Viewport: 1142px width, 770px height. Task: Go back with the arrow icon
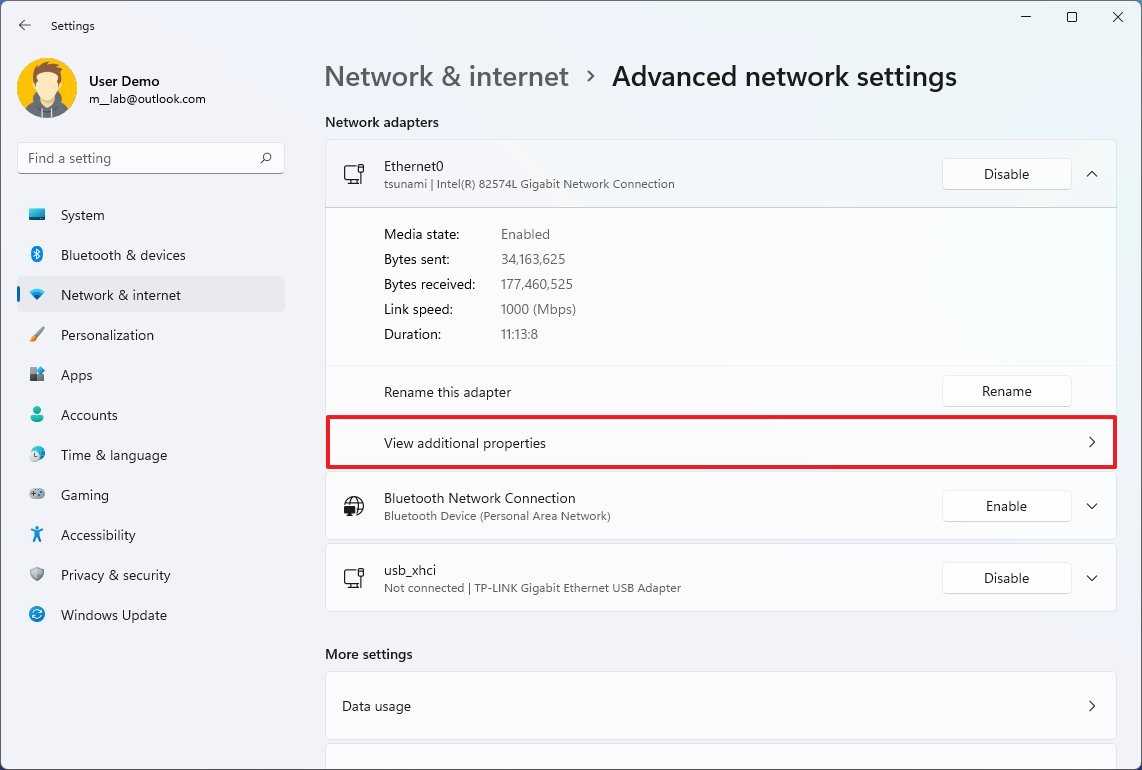(25, 25)
